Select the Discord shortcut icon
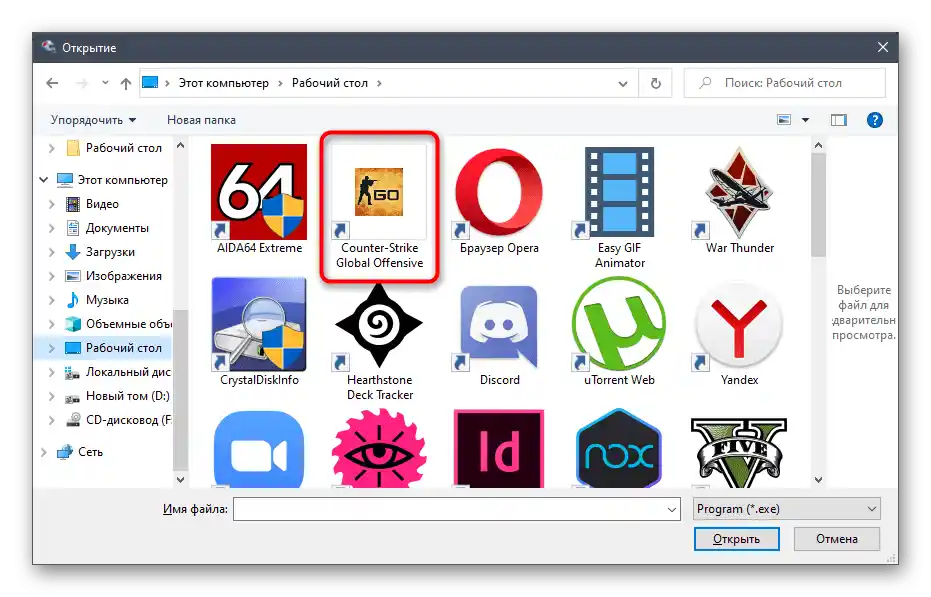The width and height of the screenshot is (931, 597). point(499,324)
